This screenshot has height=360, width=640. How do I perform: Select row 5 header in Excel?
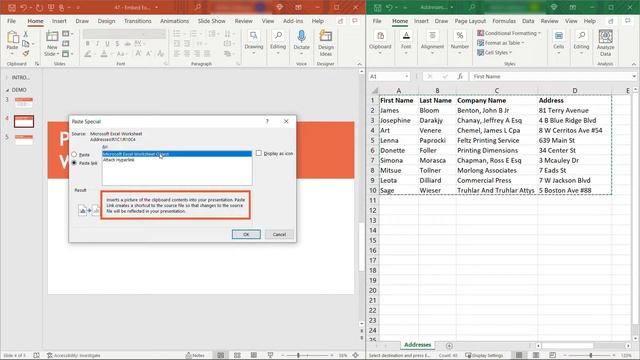(x=373, y=140)
